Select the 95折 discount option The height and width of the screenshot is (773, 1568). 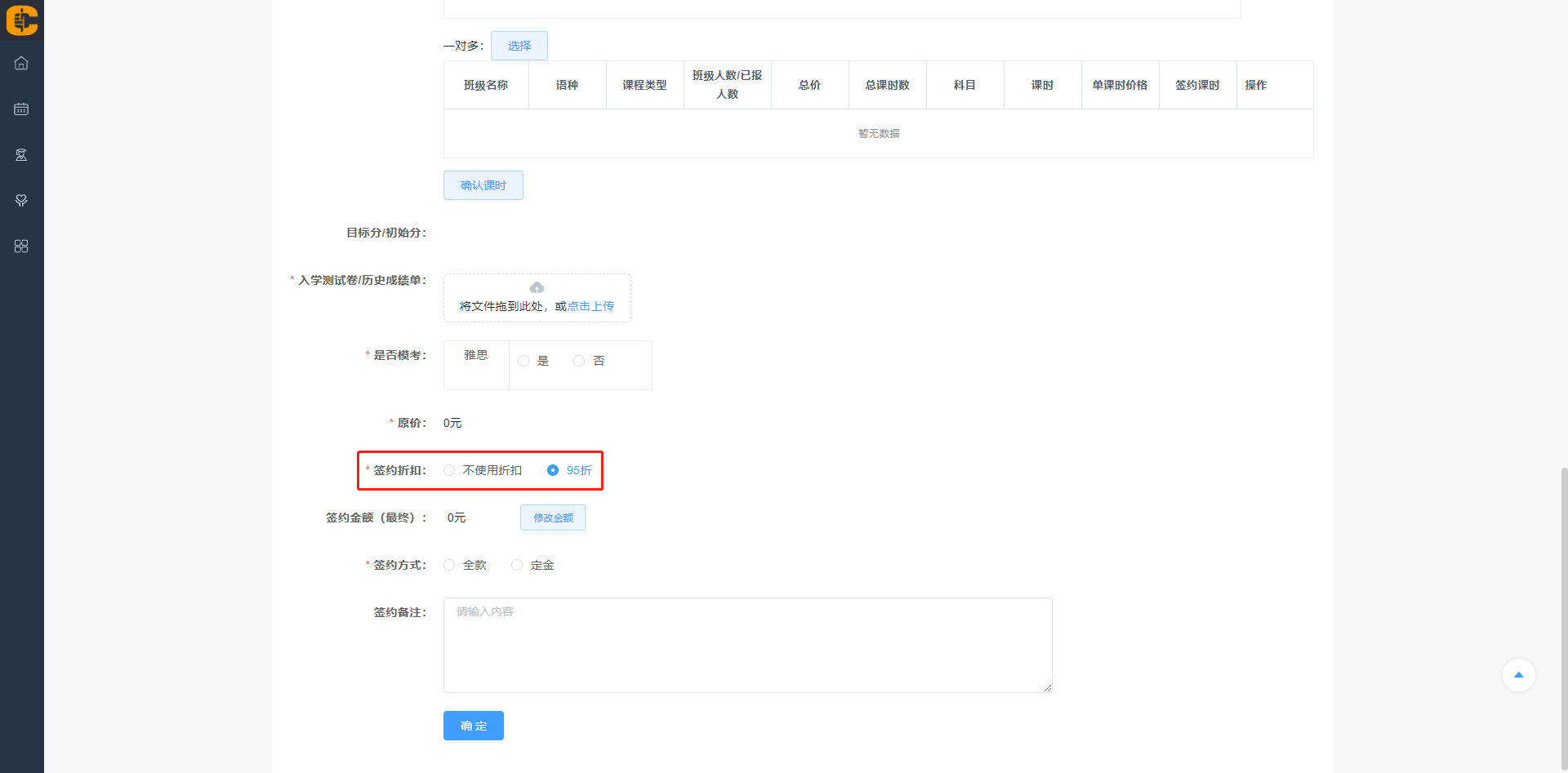point(553,470)
